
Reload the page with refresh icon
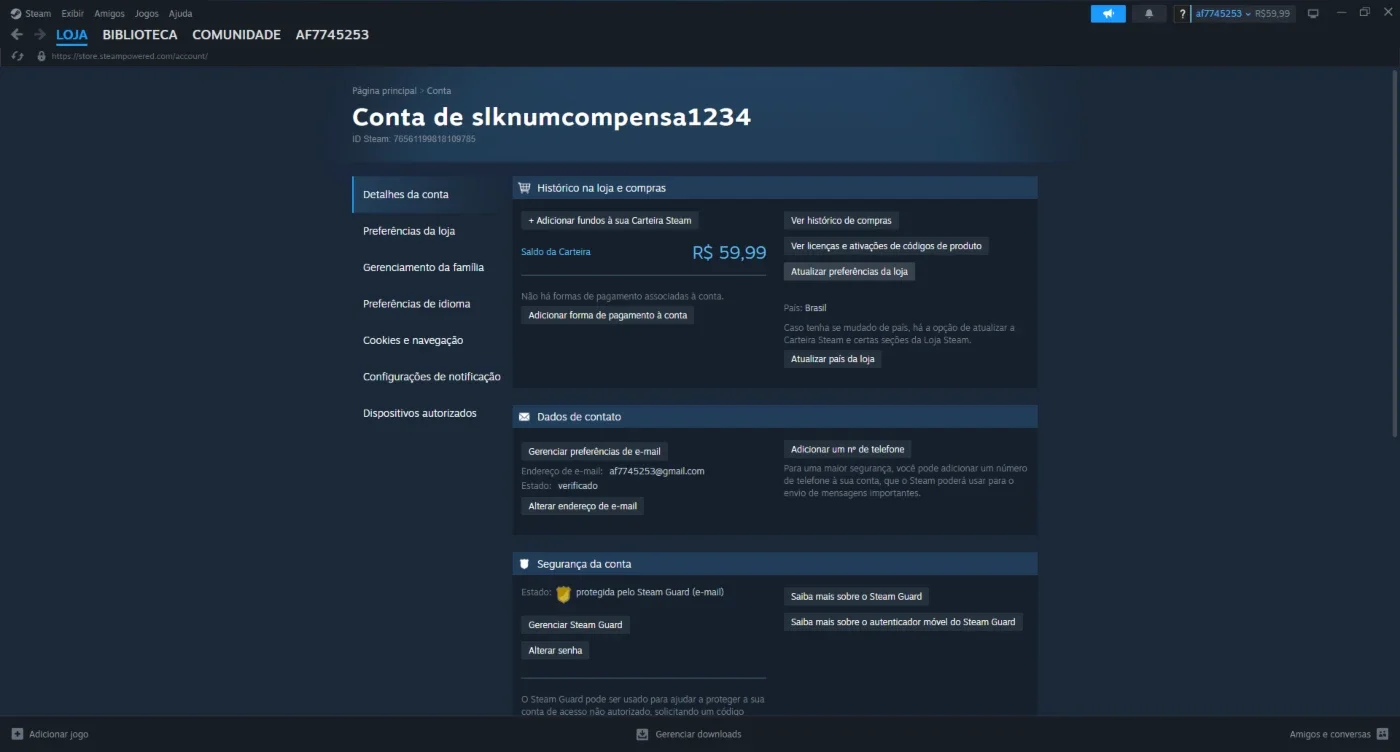point(17,56)
